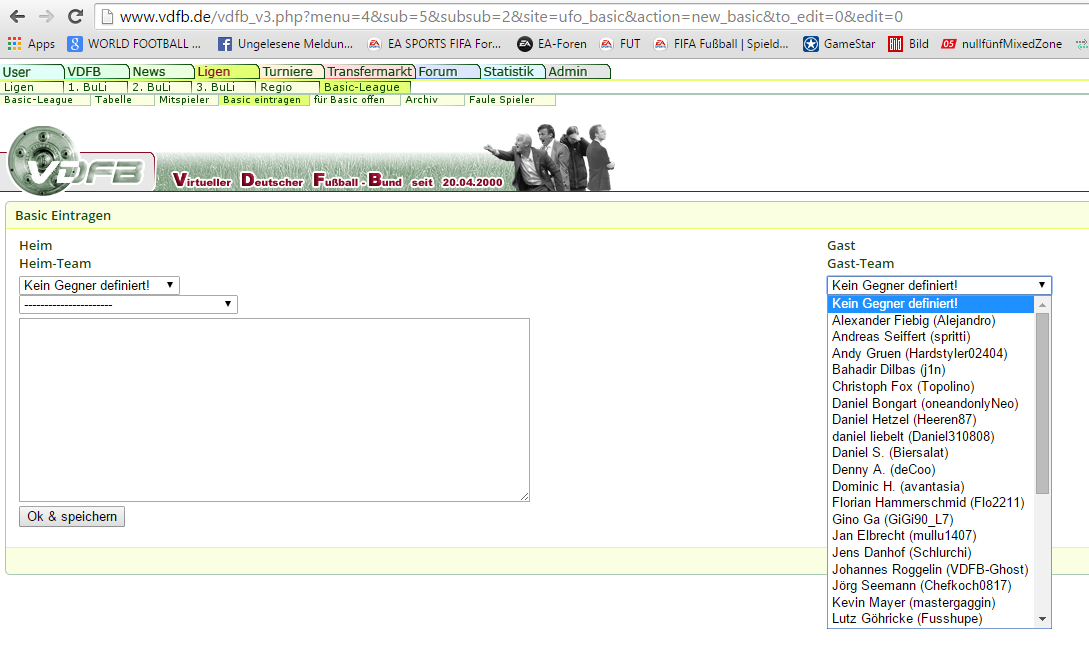This screenshot has width=1089, height=668.
Task: Open the WORLD FOOTBALL bookmark
Action: tap(134, 44)
